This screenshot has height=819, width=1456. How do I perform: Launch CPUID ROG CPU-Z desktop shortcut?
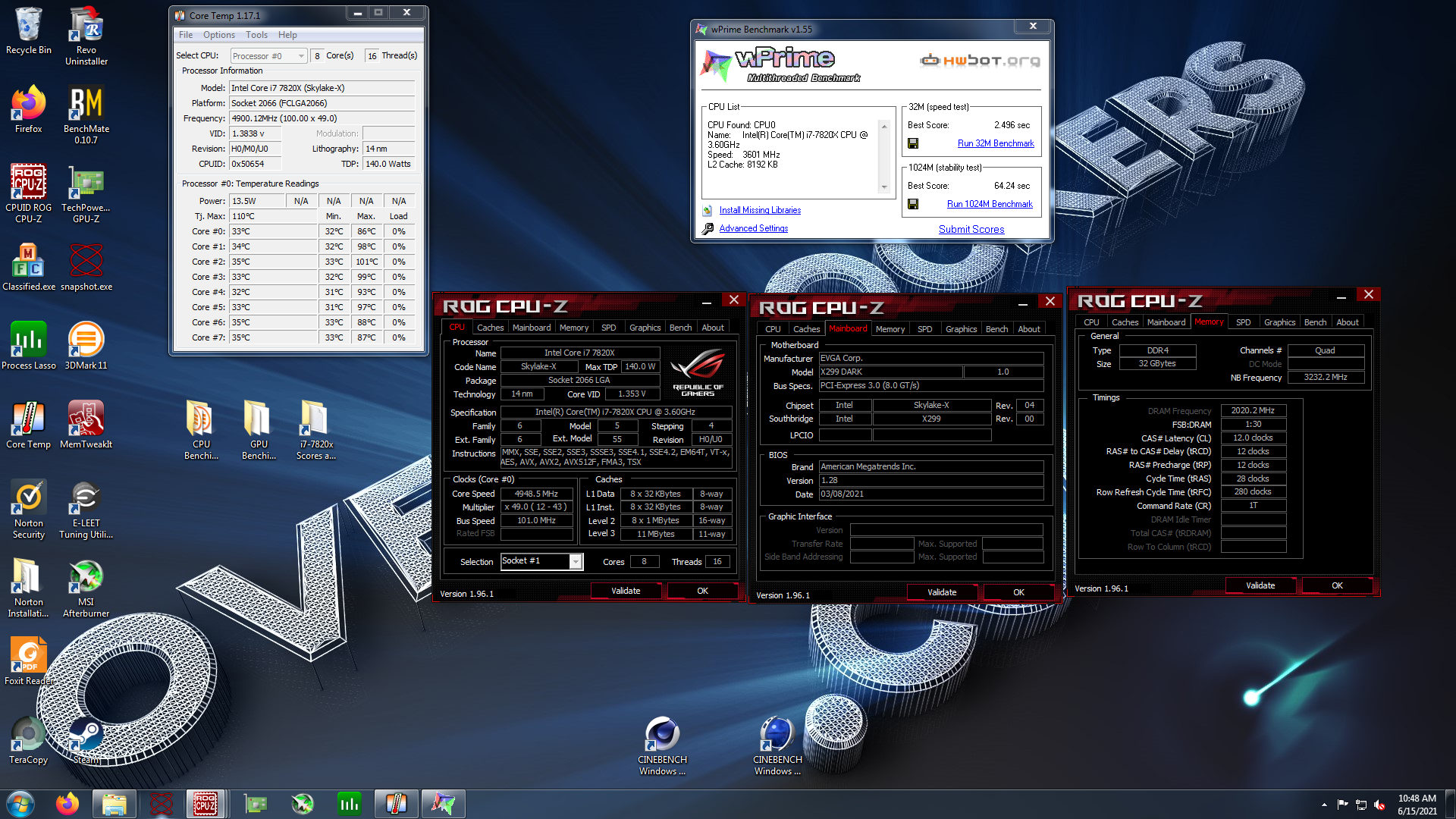(x=29, y=193)
